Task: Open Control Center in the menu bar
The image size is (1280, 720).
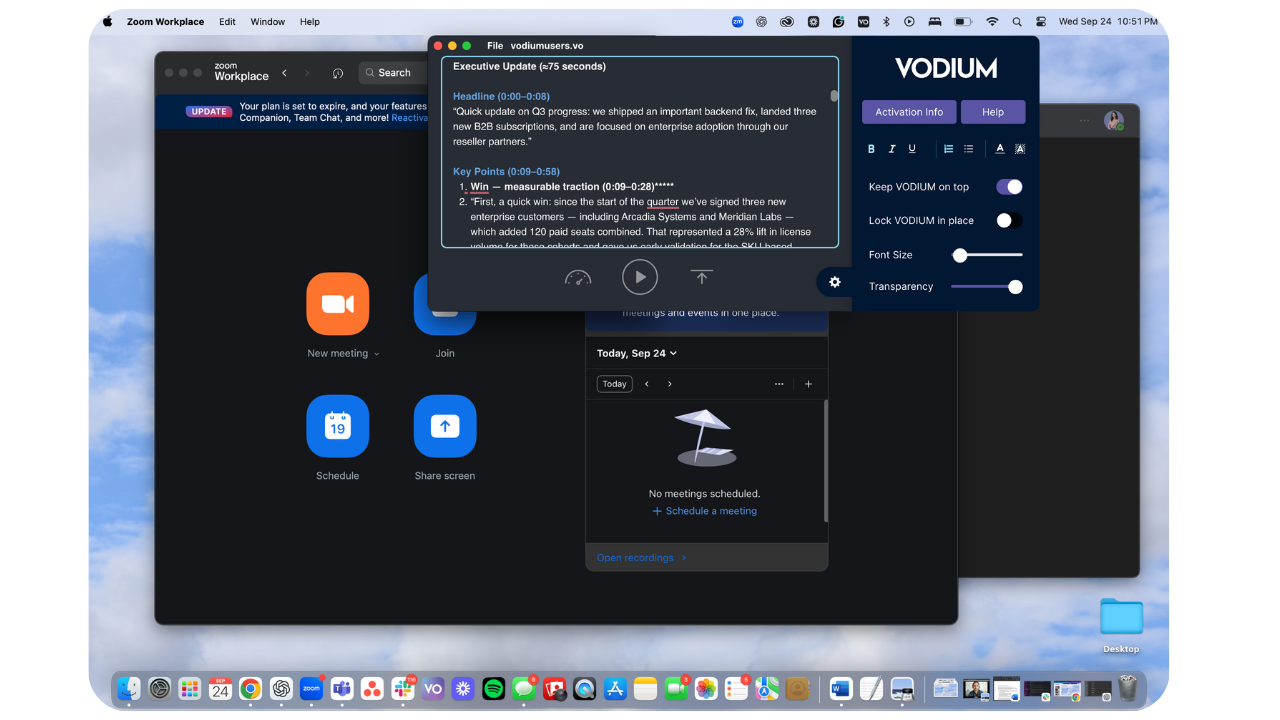Action: click(1041, 21)
